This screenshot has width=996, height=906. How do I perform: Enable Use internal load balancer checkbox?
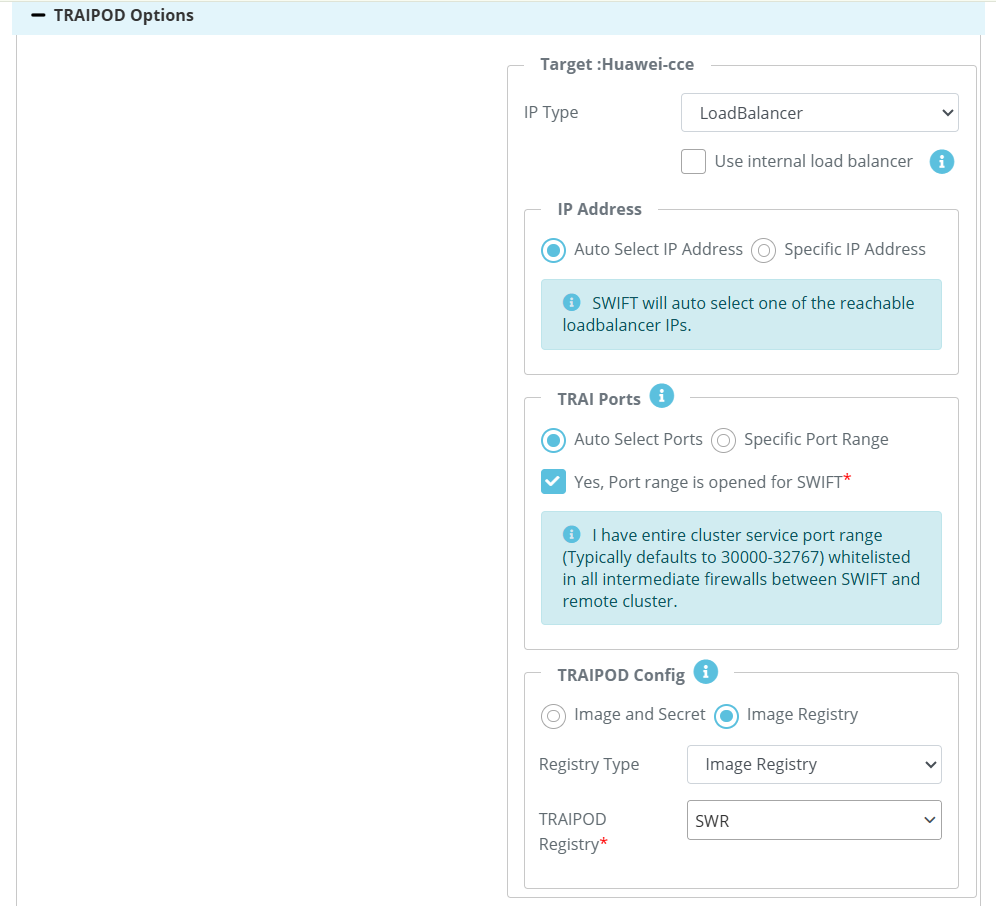pos(693,161)
